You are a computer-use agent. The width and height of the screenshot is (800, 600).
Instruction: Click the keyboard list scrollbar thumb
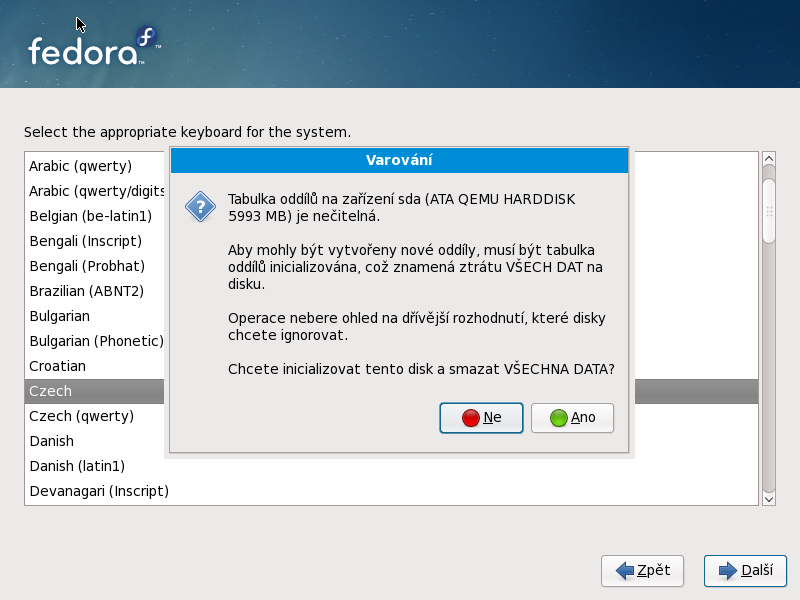[x=768, y=210]
